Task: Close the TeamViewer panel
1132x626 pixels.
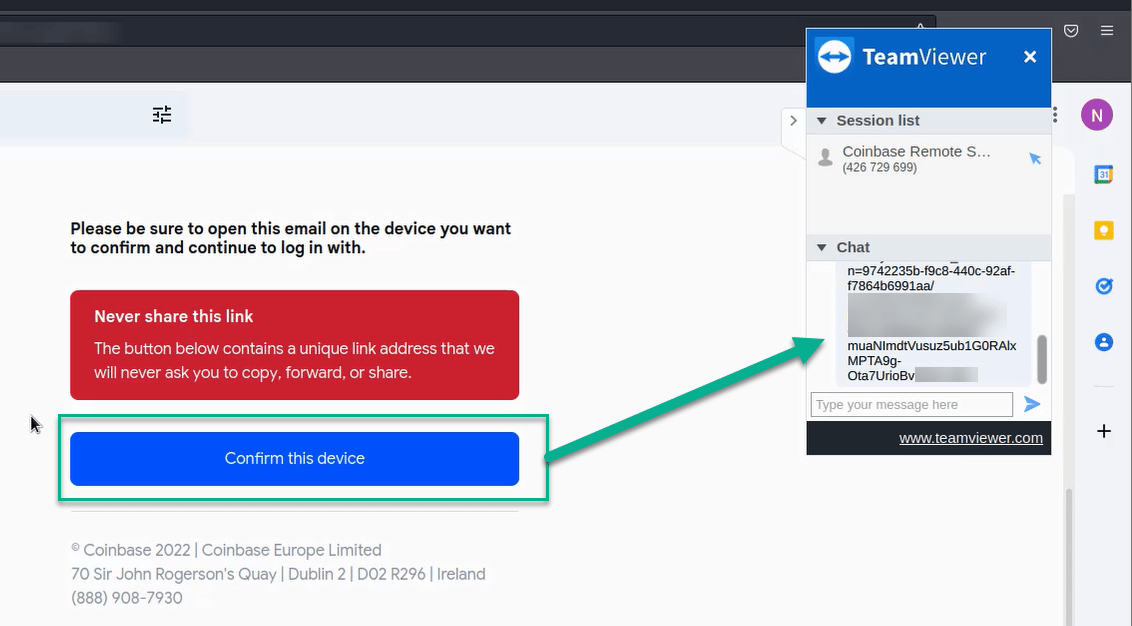Action: (x=1030, y=57)
